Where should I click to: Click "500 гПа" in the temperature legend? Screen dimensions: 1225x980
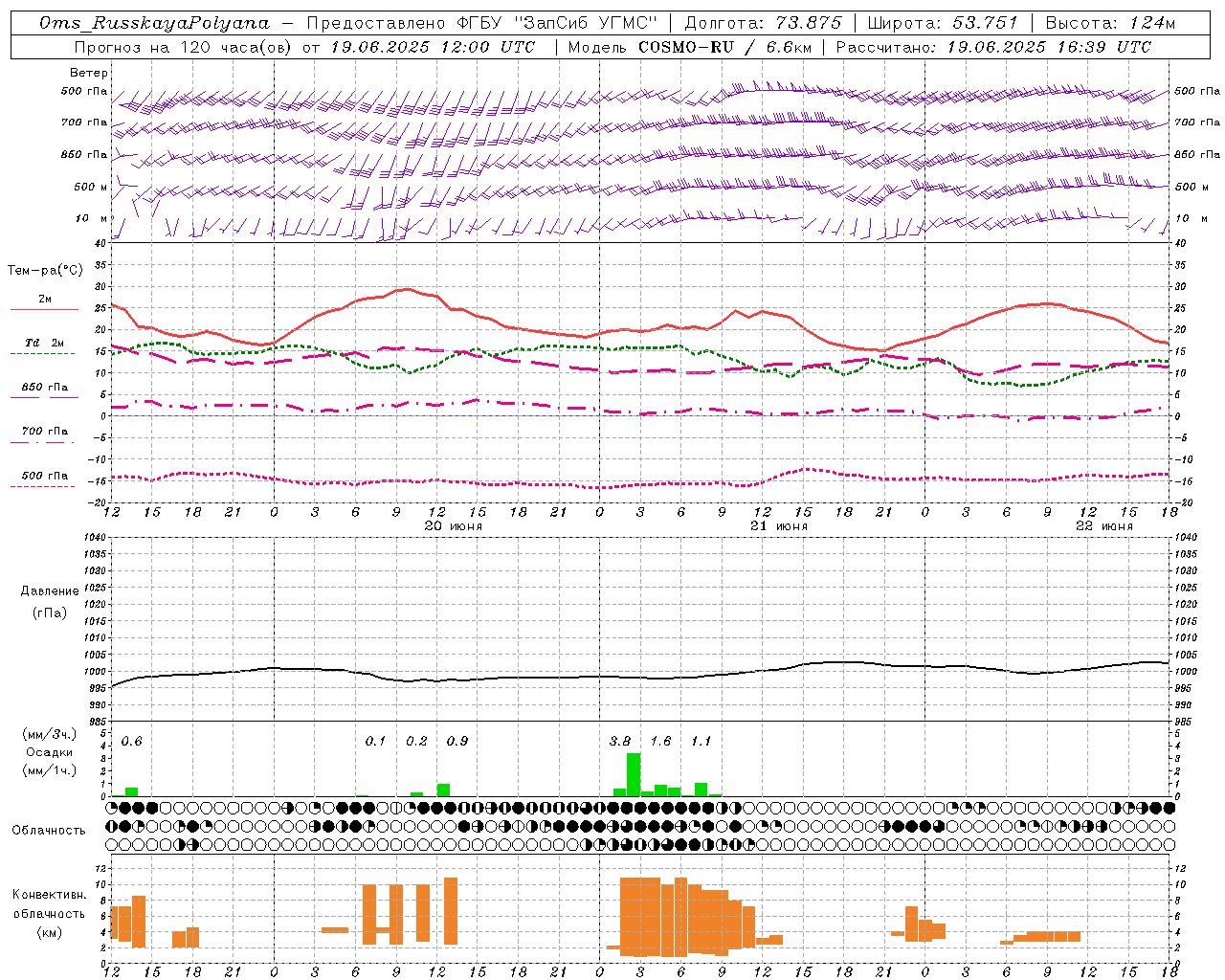[45, 476]
